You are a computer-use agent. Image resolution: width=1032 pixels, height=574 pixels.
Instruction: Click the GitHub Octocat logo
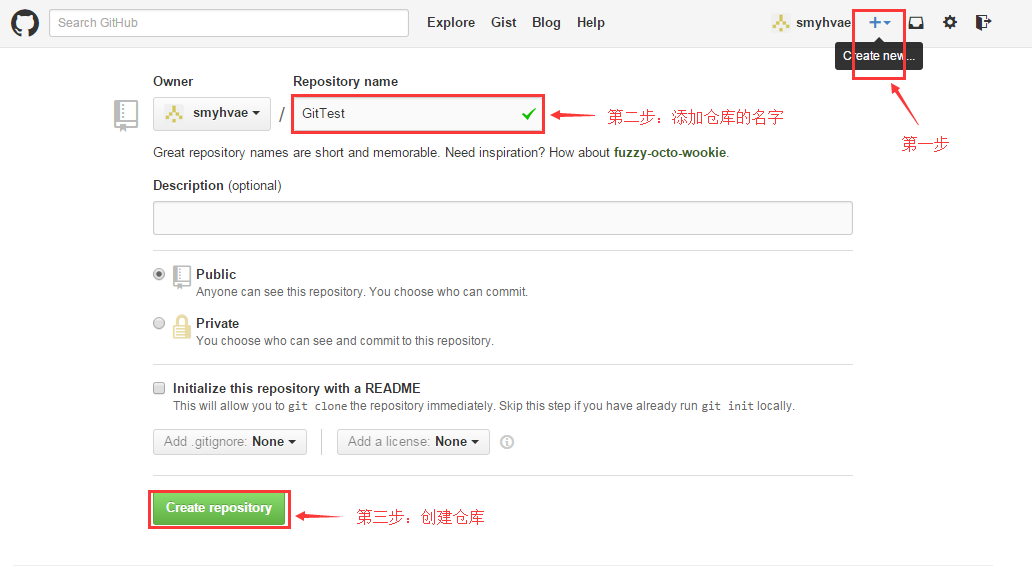point(25,23)
